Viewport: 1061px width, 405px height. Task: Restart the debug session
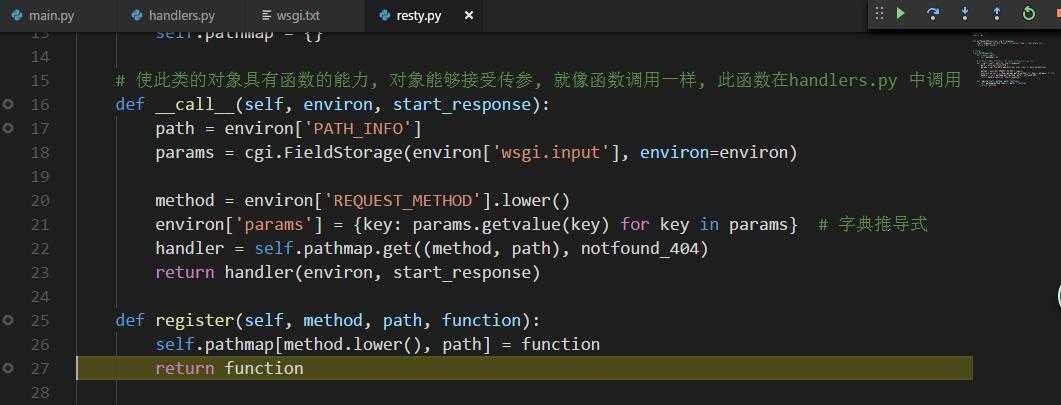(1028, 14)
